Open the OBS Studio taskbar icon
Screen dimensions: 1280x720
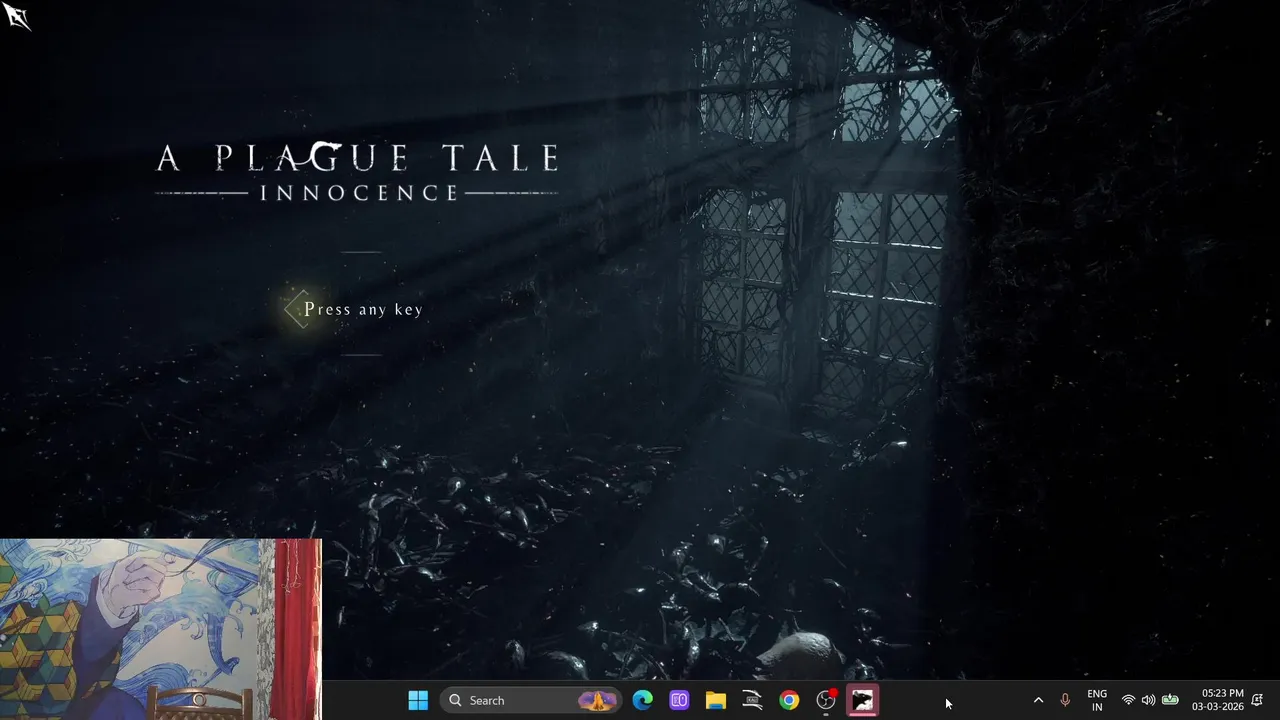(826, 700)
